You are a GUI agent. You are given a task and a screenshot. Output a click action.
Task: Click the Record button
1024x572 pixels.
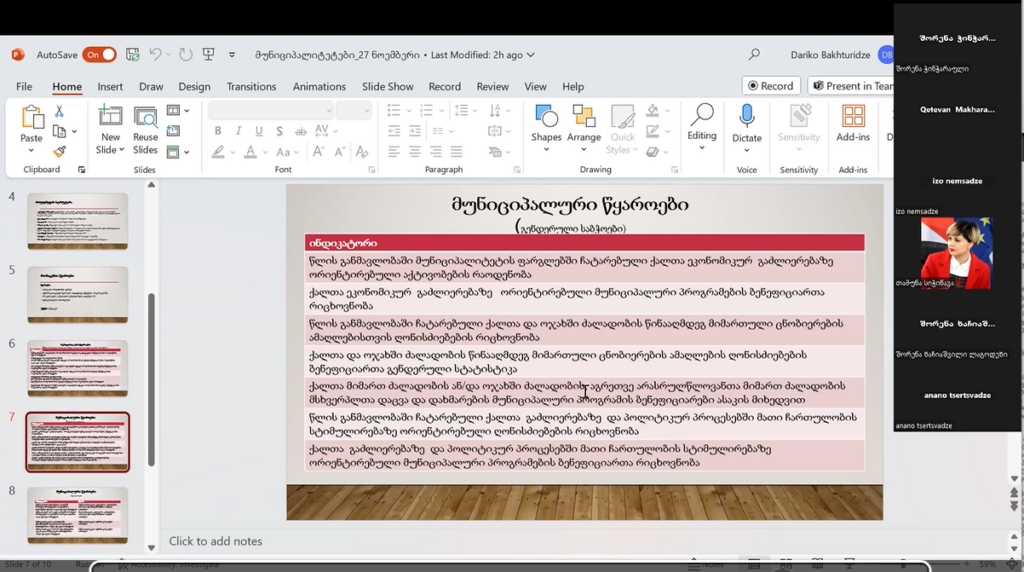click(x=770, y=86)
